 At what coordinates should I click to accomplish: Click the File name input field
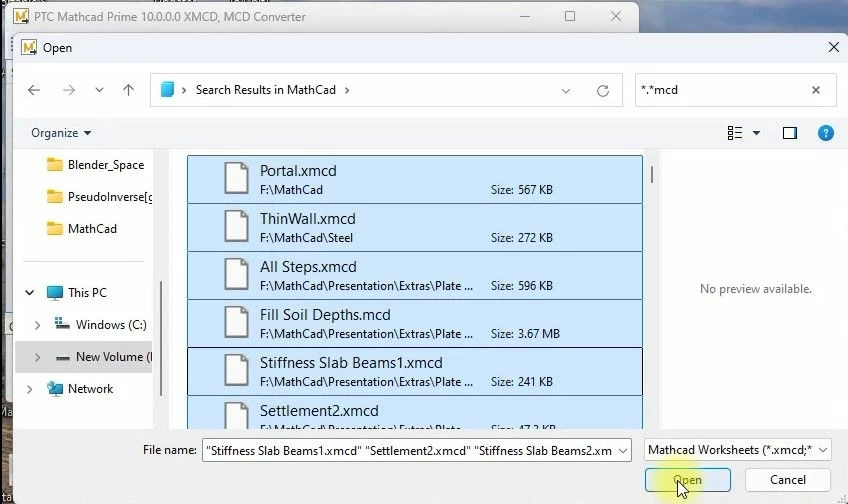(x=409, y=450)
